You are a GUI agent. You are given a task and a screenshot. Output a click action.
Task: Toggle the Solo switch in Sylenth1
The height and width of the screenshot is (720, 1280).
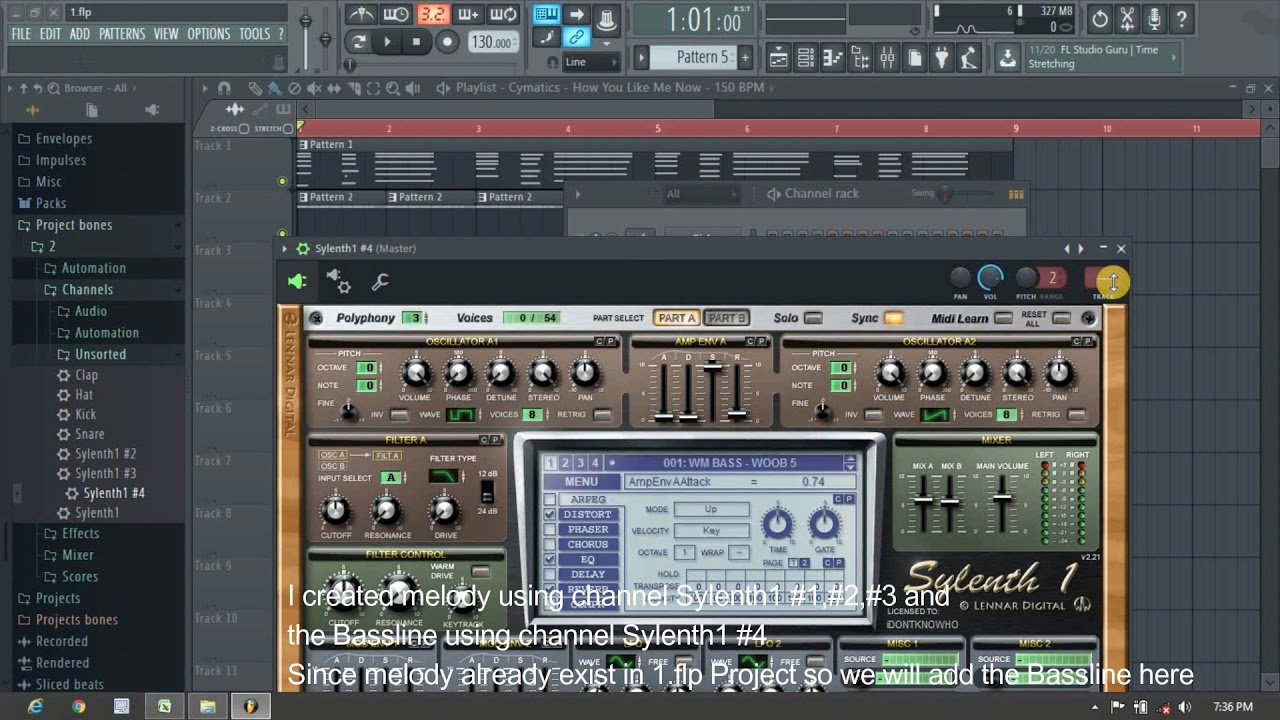[x=813, y=318]
